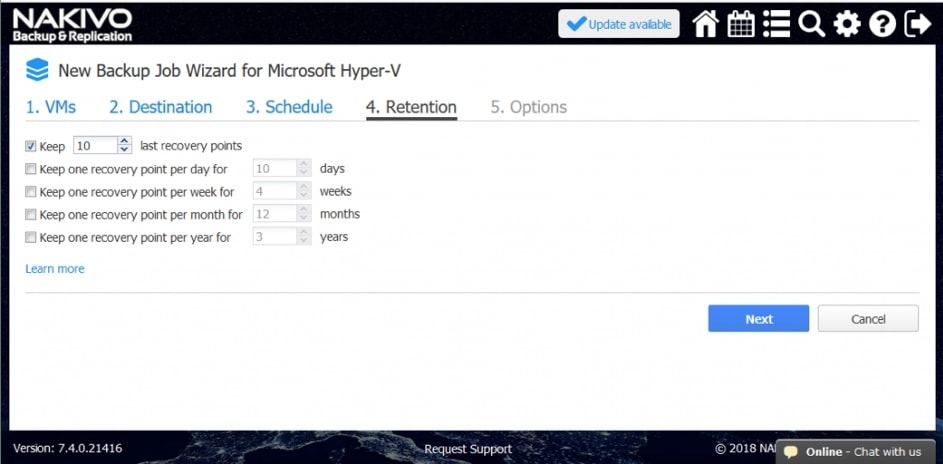Image resolution: width=943 pixels, height=464 pixels.
Task: Decrease last recovery points stepper value
Action: coord(124,150)
